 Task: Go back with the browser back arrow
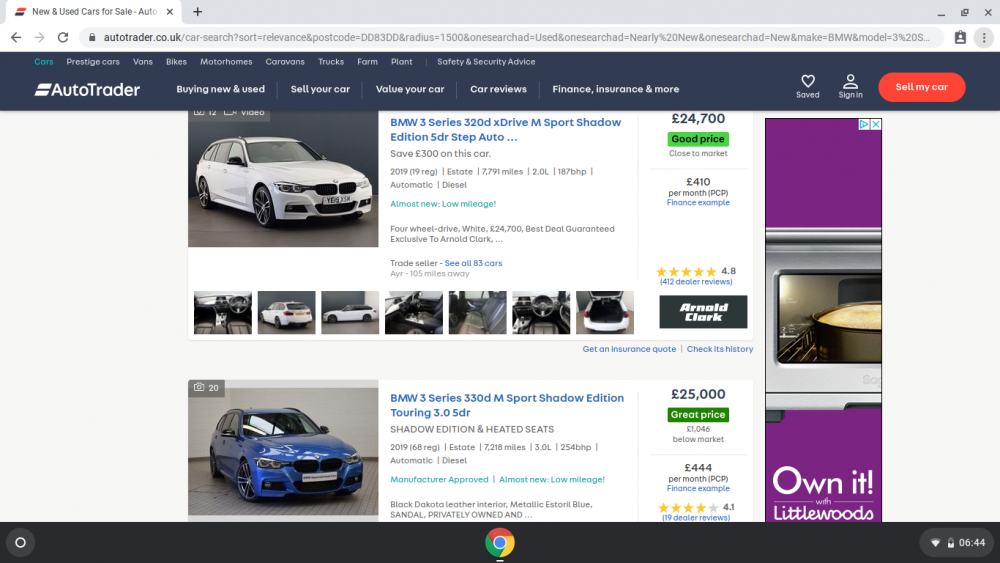coord(16,38)
